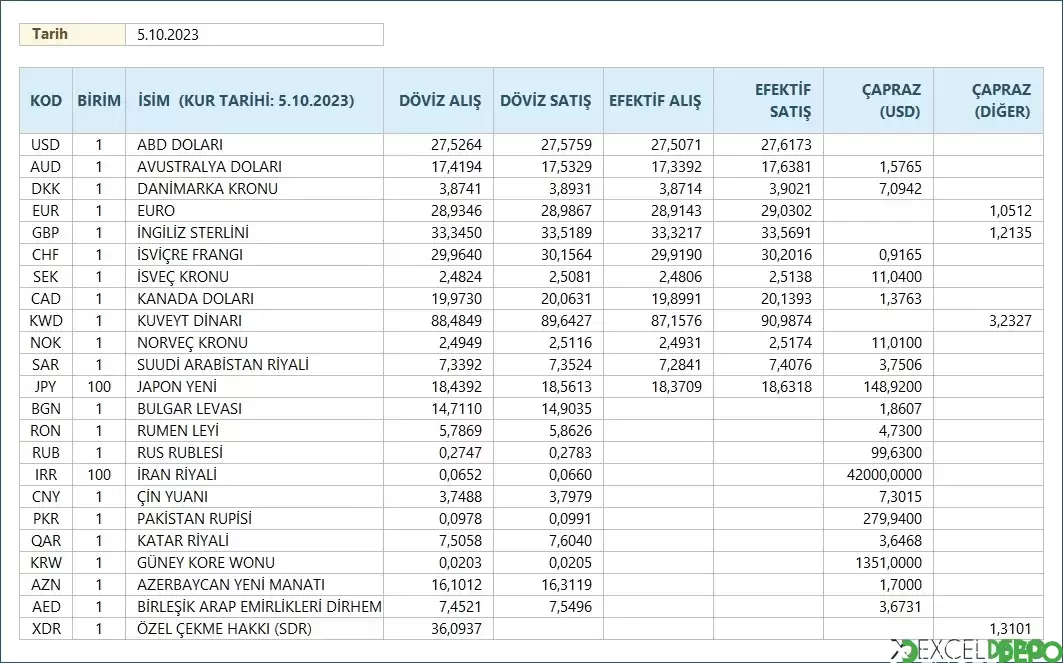Select the KOD column header
Screen dimensions: 1063x663
point(46,100)
